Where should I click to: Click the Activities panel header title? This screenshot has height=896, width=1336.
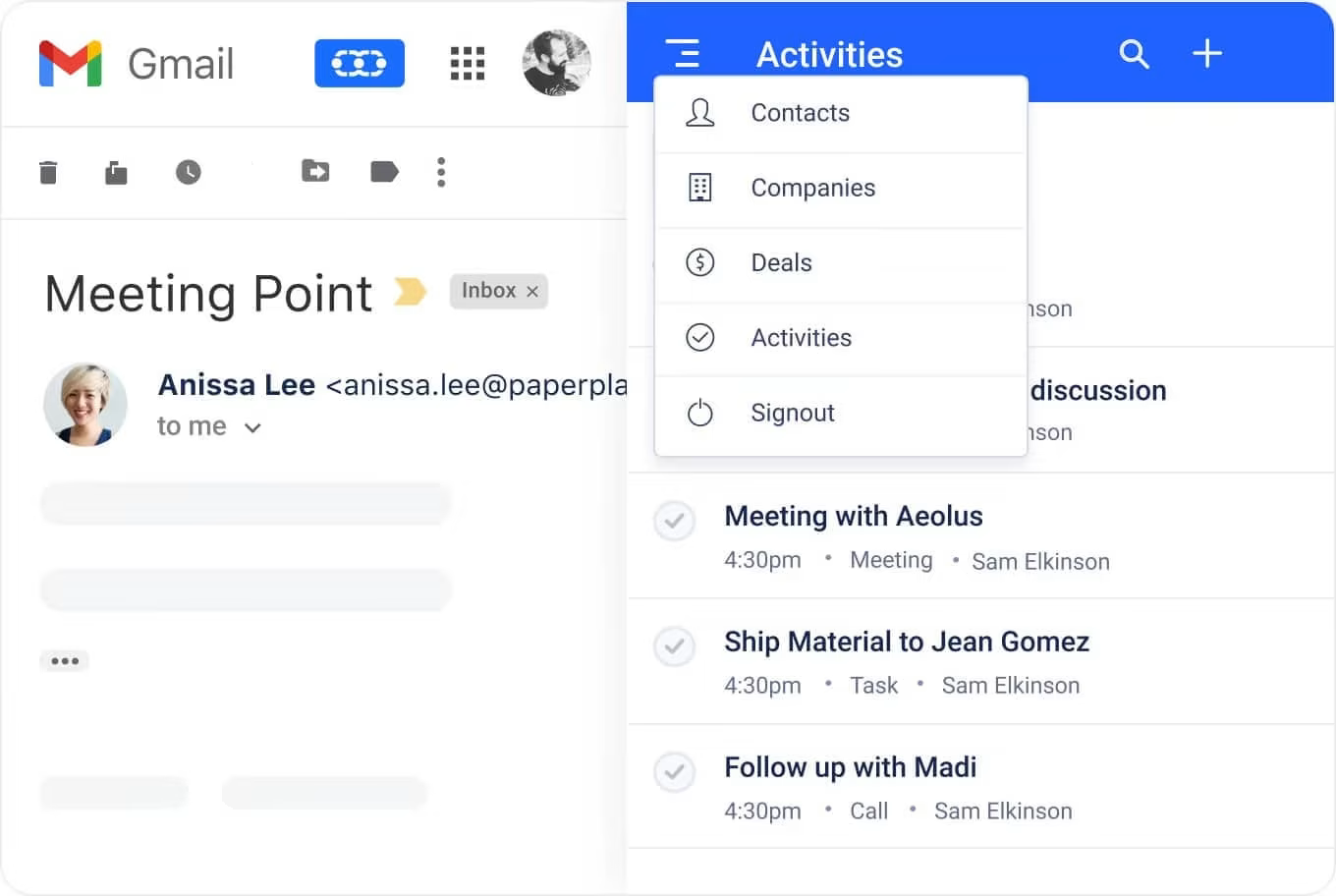(829, 55)
